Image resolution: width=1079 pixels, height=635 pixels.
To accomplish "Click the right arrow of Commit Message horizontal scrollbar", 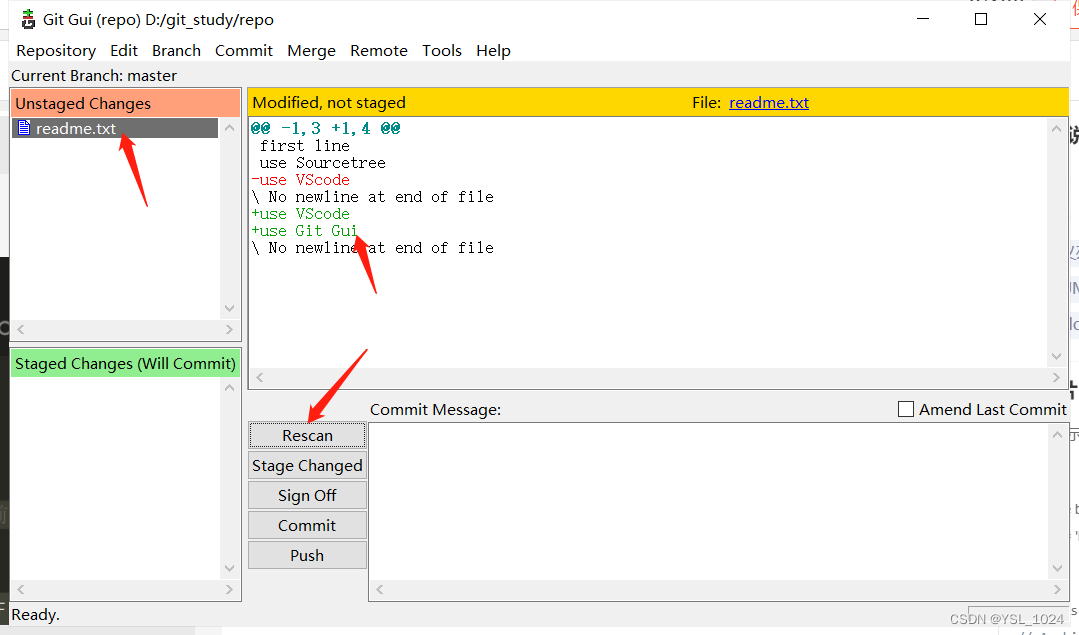I will click(1058, 590).
